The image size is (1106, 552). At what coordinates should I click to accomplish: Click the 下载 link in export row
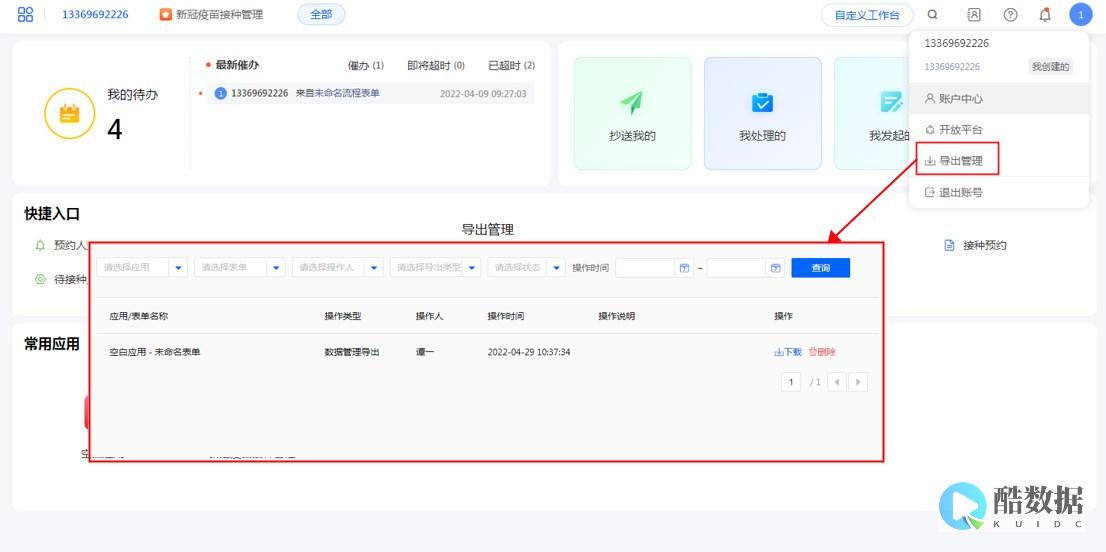(x=788, y=352)
